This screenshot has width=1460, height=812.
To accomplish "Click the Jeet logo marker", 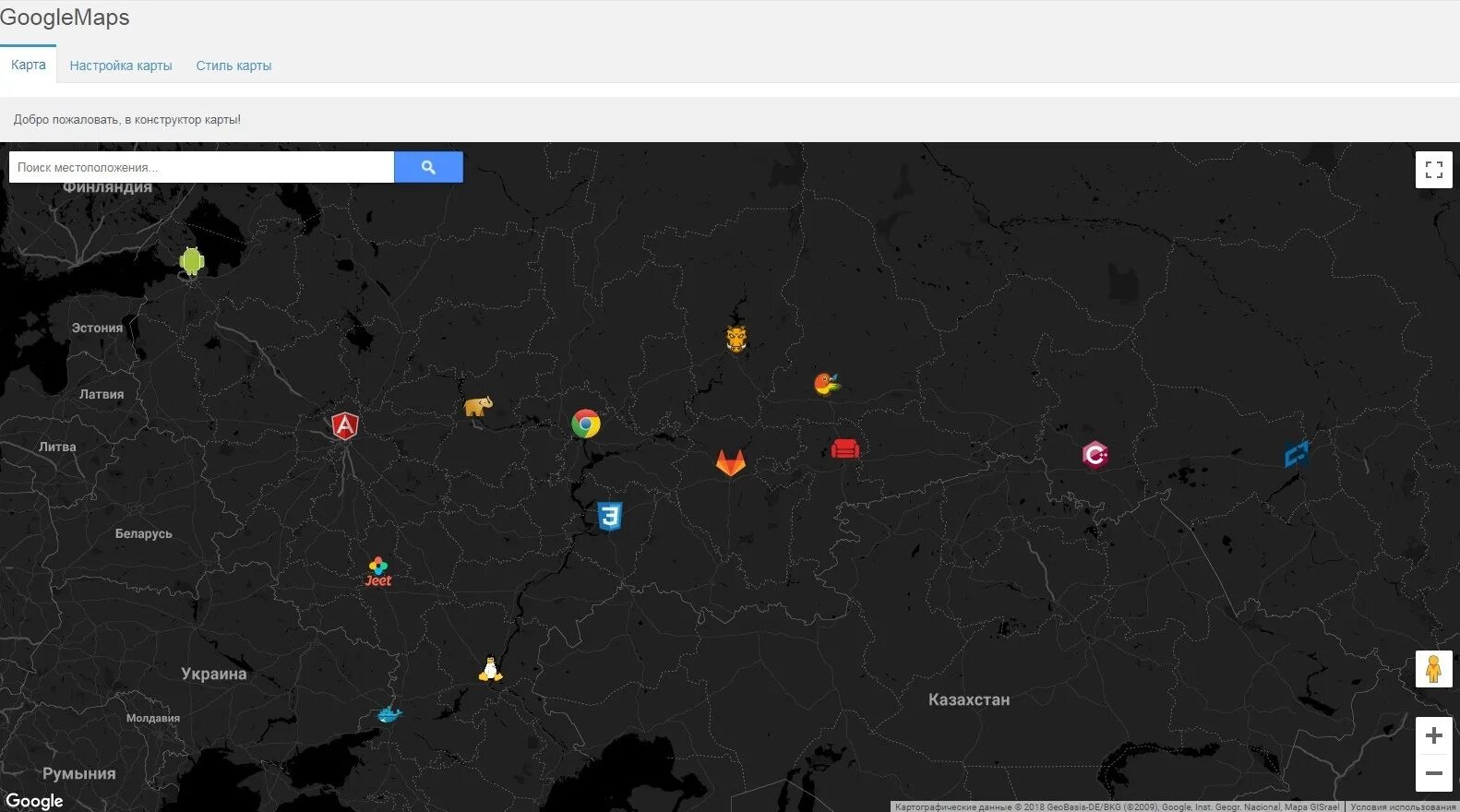I will click(378, 572).
